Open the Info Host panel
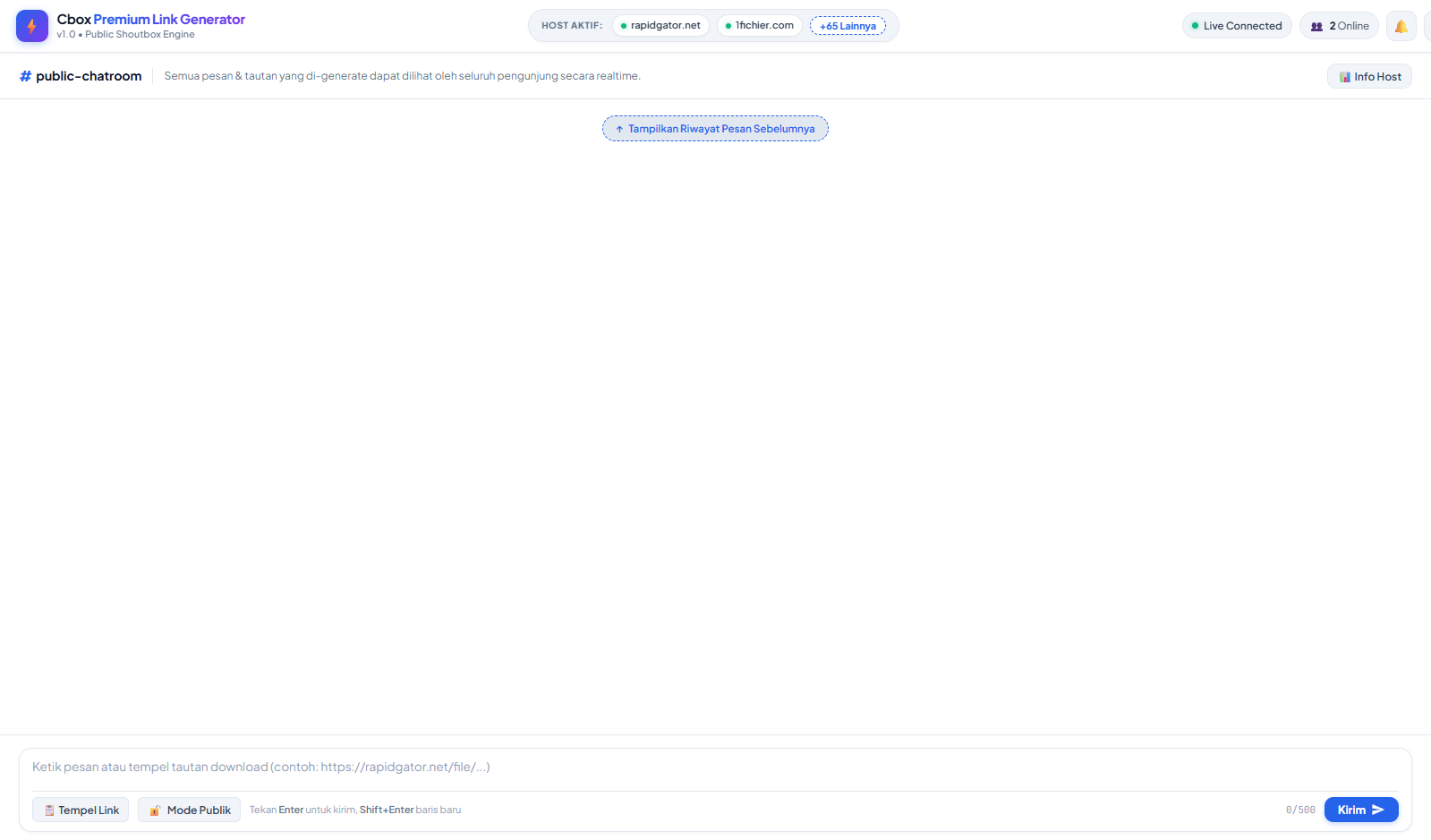The image size is (1431, 840). coord(1369,77)
